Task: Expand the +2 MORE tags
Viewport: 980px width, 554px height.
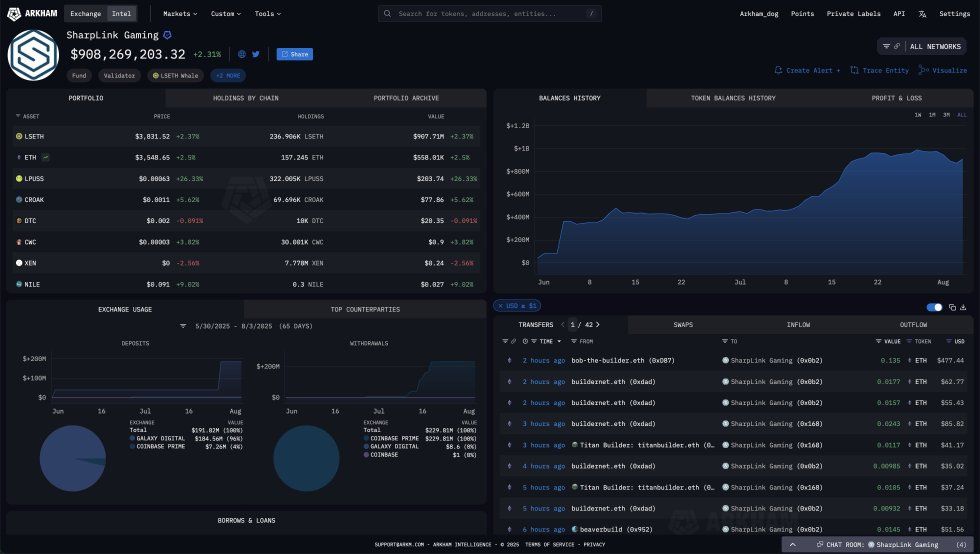Action: 228,76
